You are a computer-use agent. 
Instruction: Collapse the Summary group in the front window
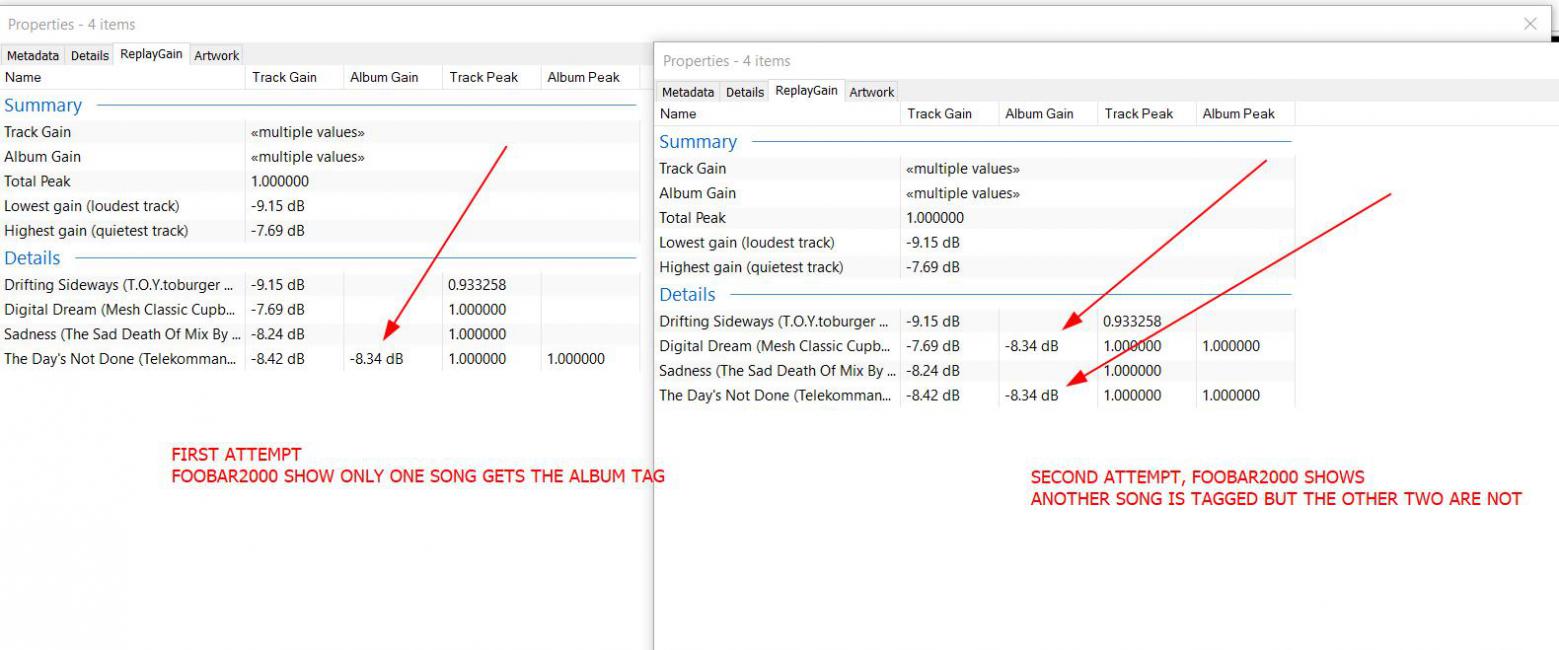[698, 142]
